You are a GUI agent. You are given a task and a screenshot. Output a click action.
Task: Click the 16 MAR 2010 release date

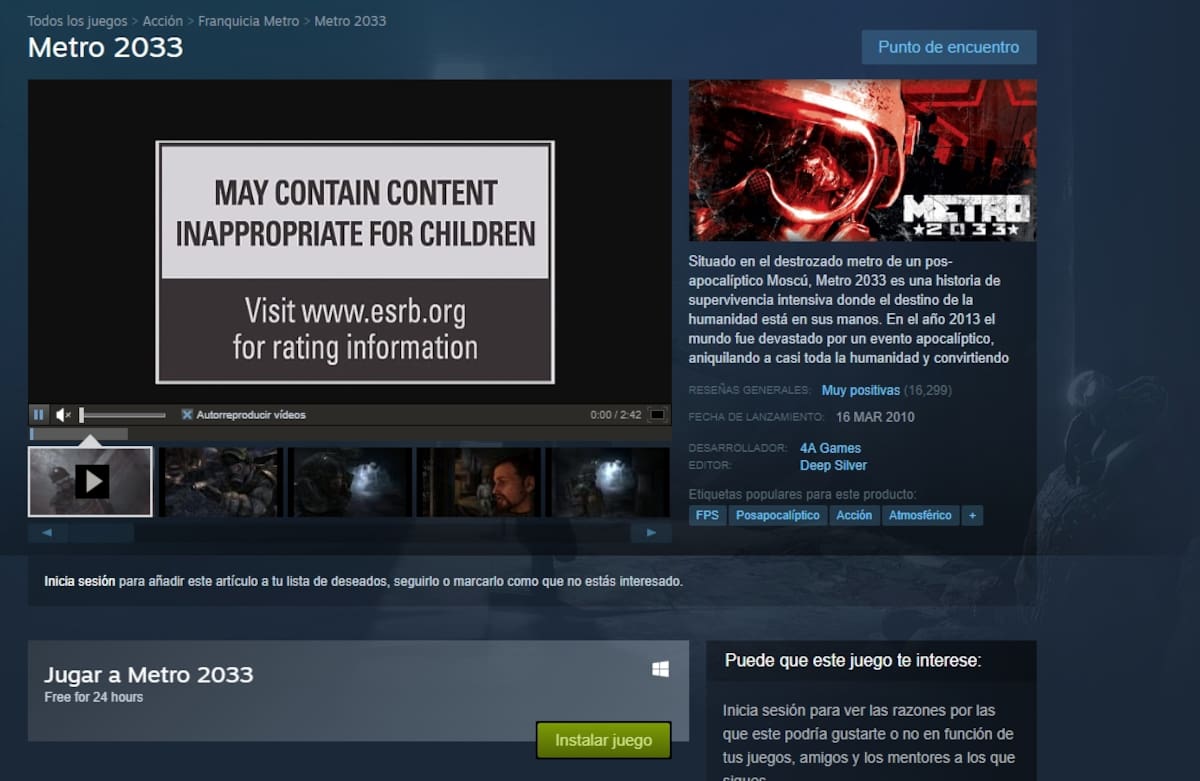click(875, 417)
